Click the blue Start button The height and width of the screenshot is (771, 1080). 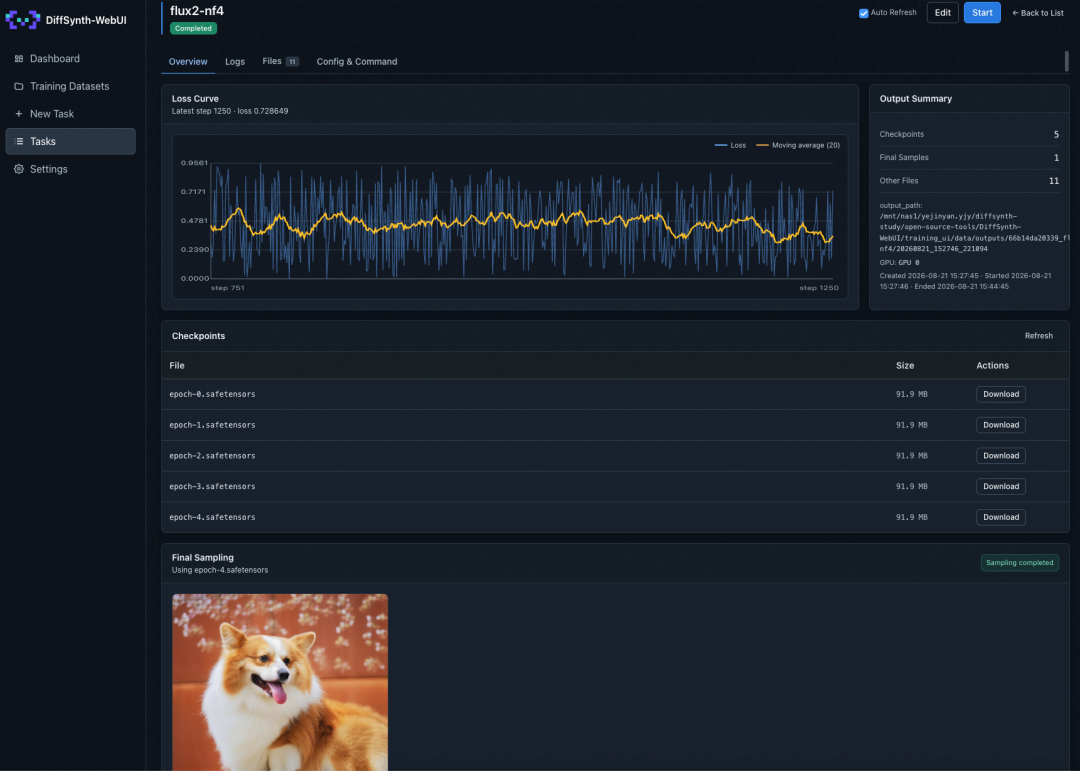click(x=982, y=12)
